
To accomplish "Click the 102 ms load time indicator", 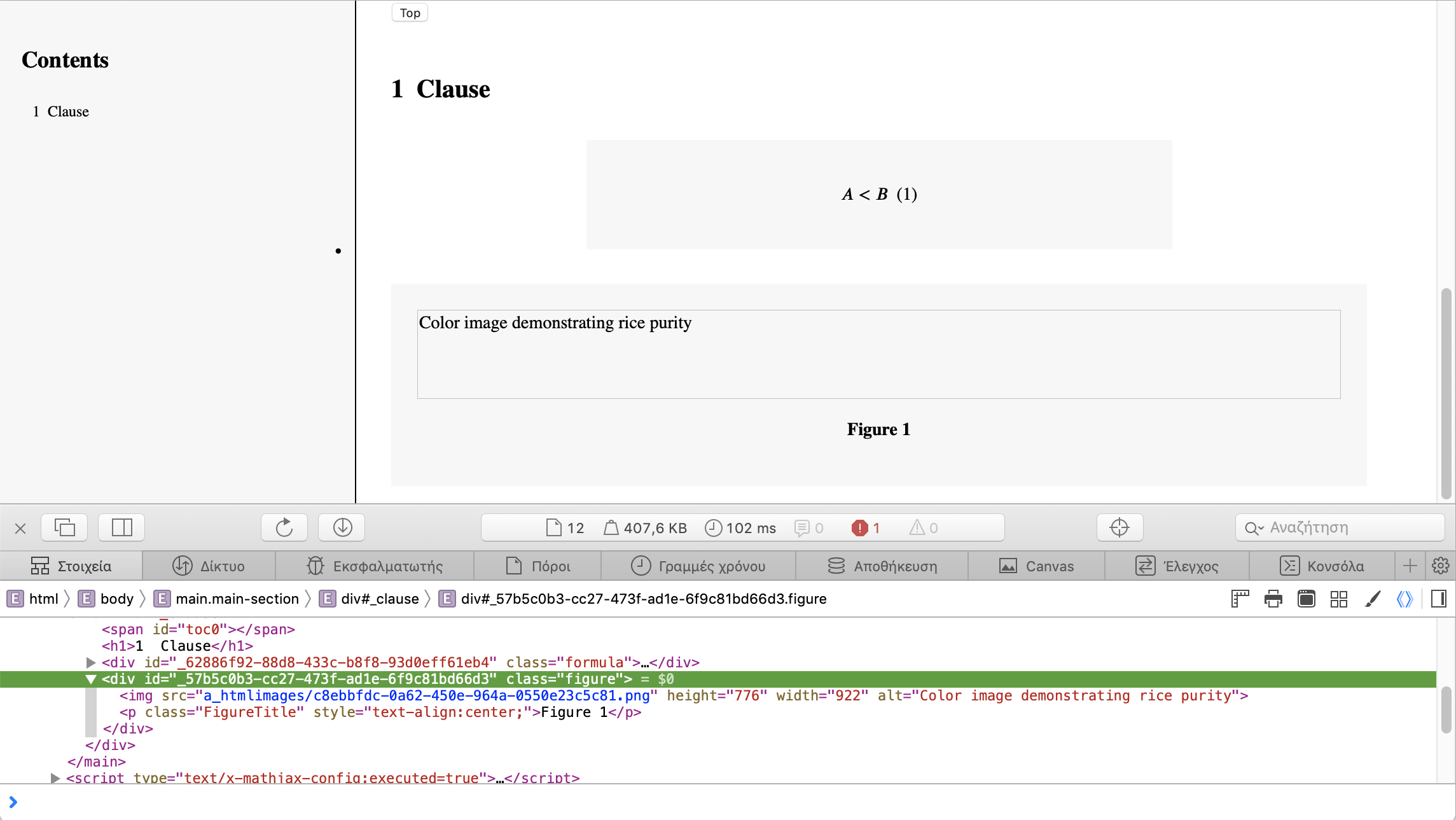I will [x=740, y=528].
